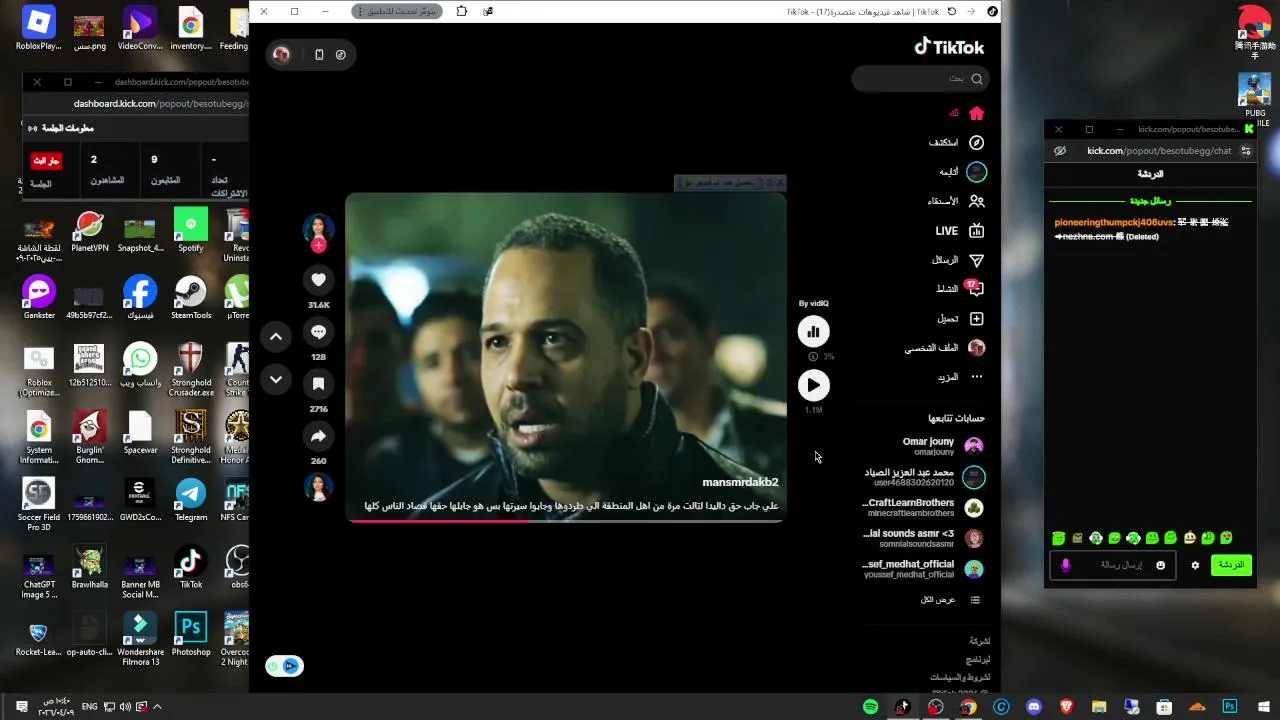Screen dimensions: 1280x720
Task: Go to the next video with down chevron
Action: coord(276,380)
